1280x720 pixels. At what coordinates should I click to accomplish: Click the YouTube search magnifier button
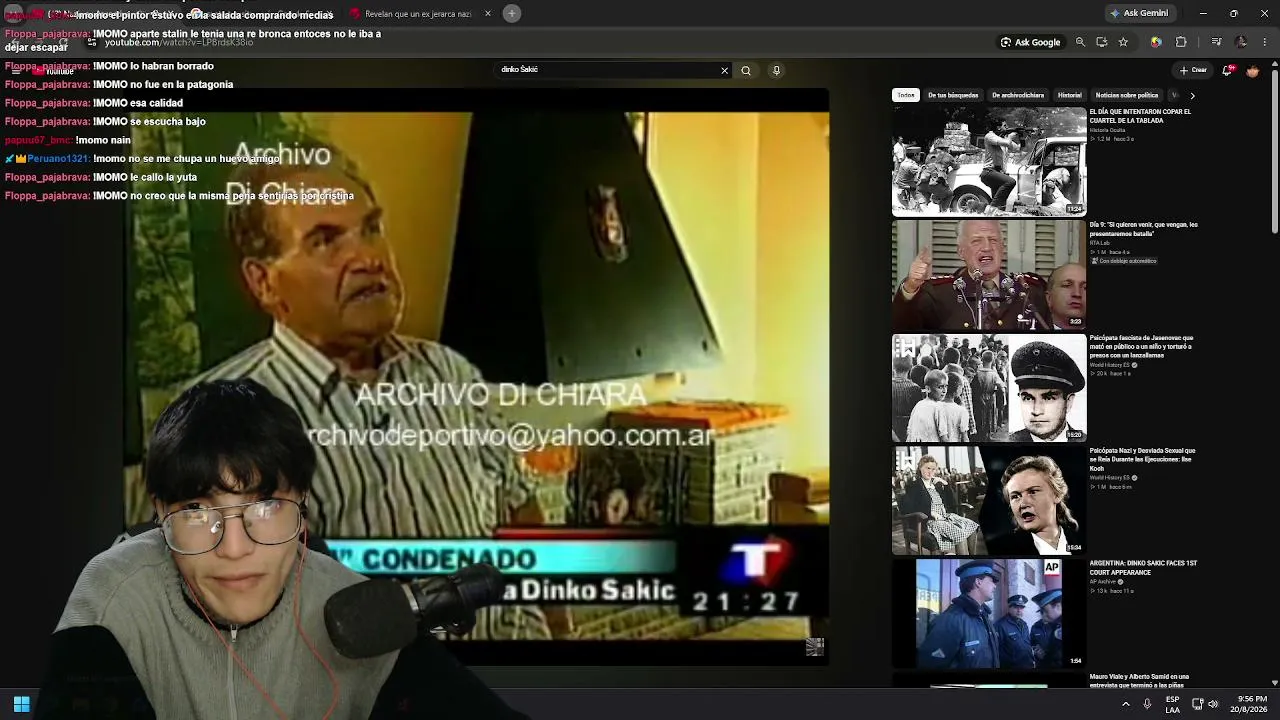[x=746, y=71]
